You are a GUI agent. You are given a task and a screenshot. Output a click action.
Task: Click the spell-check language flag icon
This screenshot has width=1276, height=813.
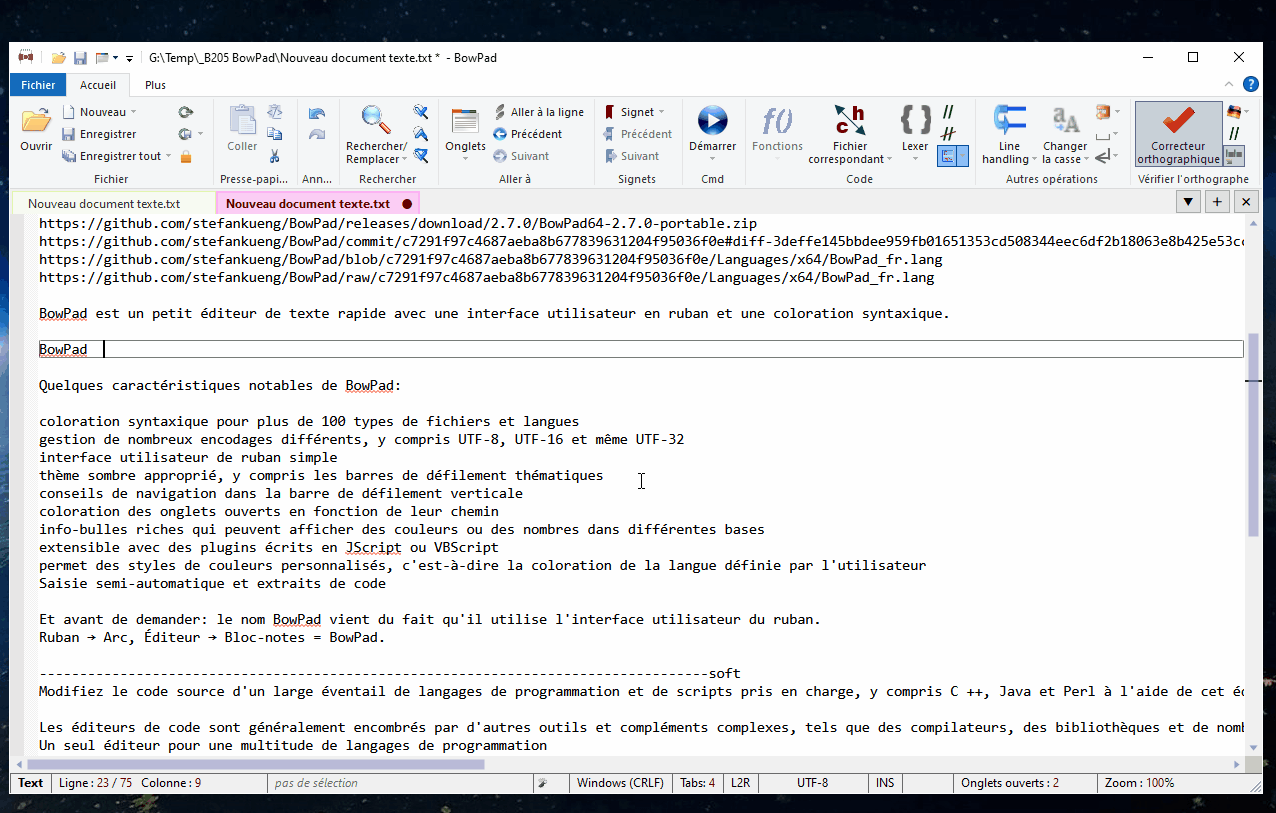[1234, 112]
